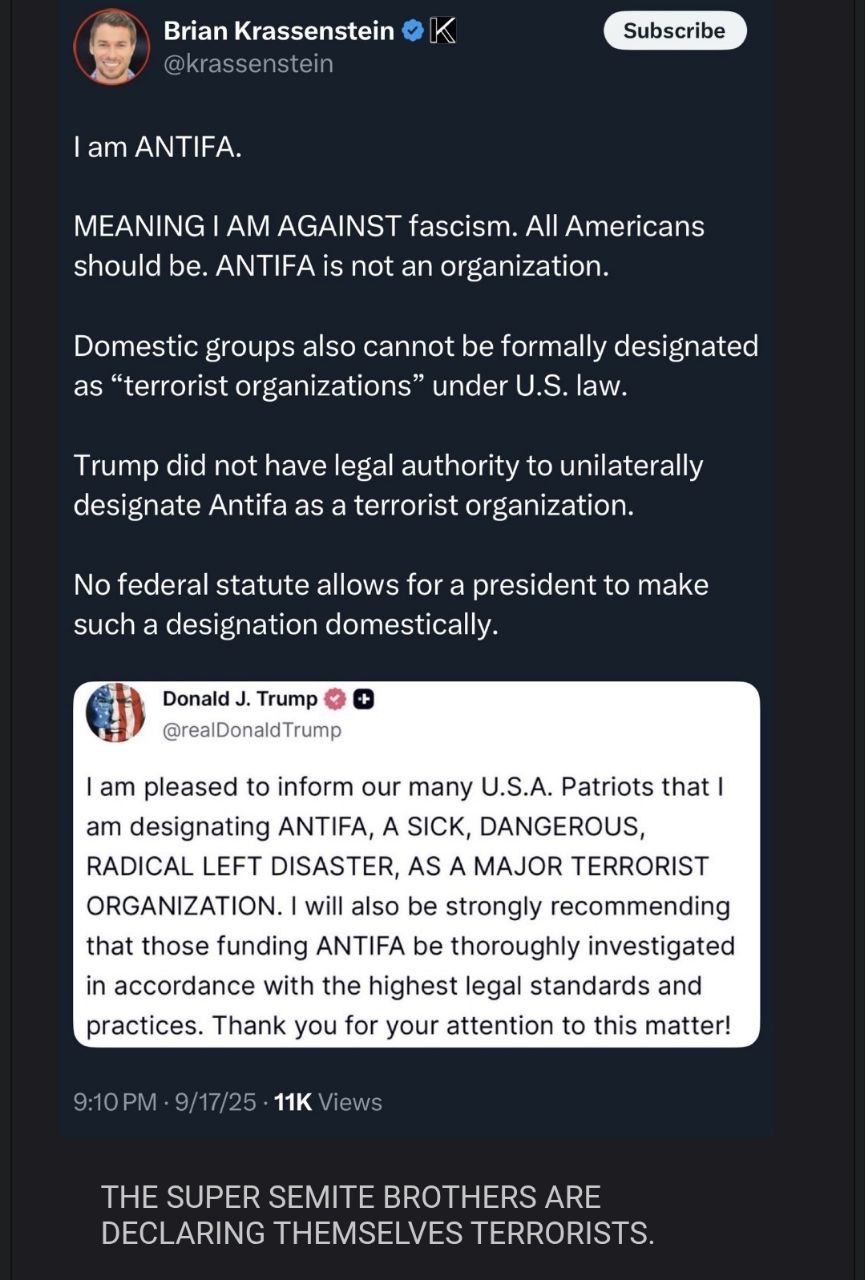Click the "Trump did not have legal authority" paragraph
Screen dimensions: 865x1280
388,485
